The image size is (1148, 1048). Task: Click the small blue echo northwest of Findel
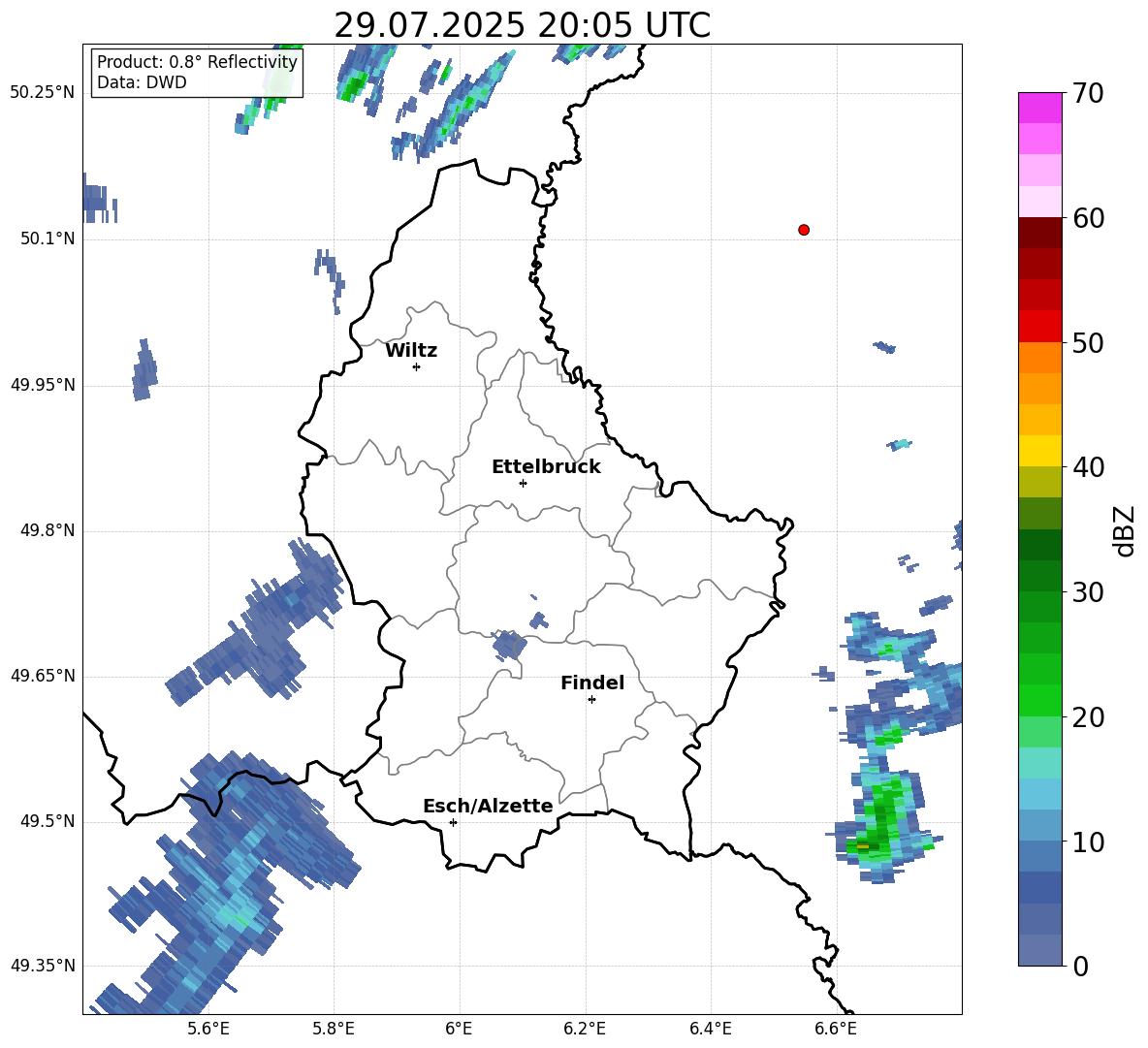509,644
